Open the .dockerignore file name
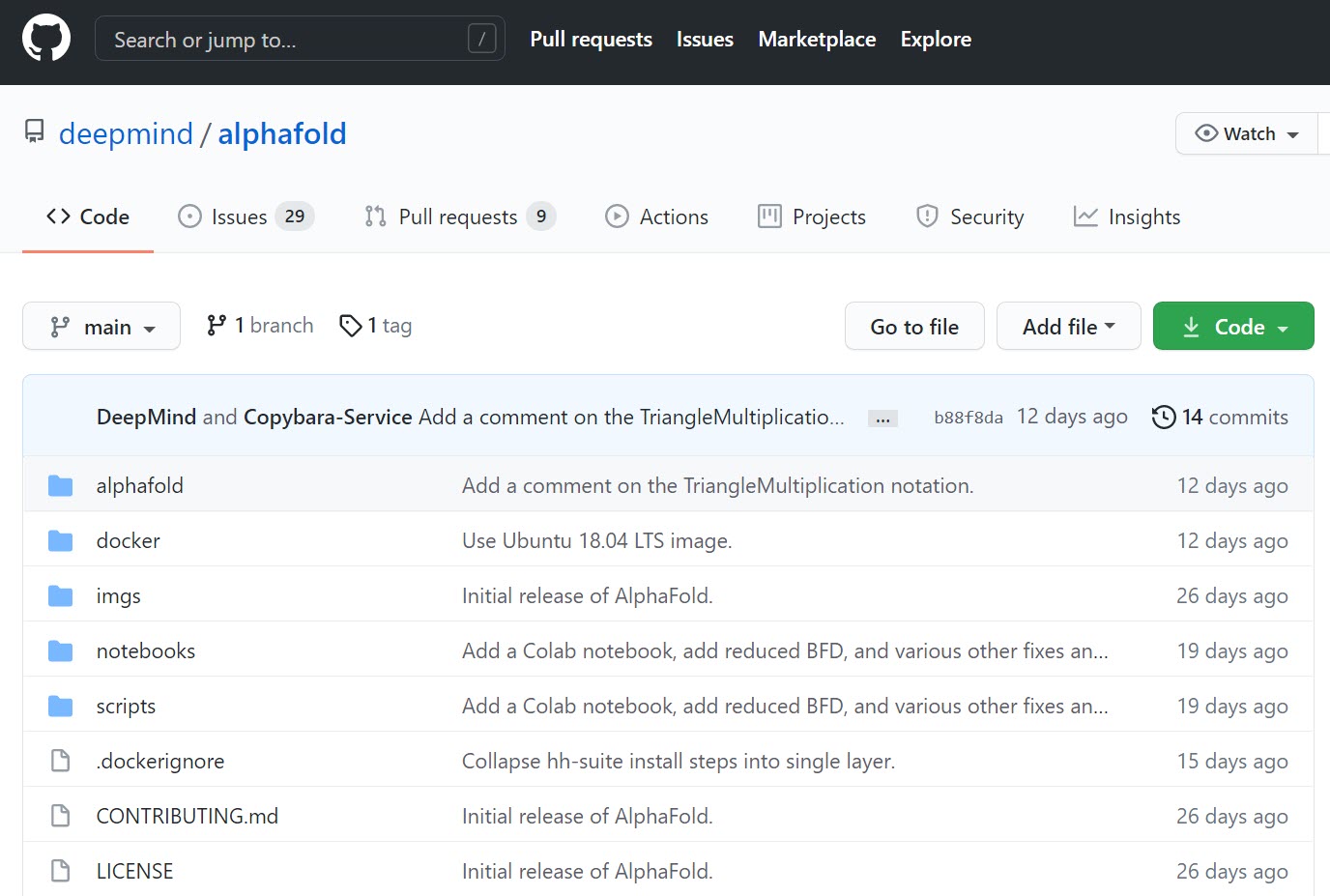This screenshot has width=1330, height=896. coord(160,761)
